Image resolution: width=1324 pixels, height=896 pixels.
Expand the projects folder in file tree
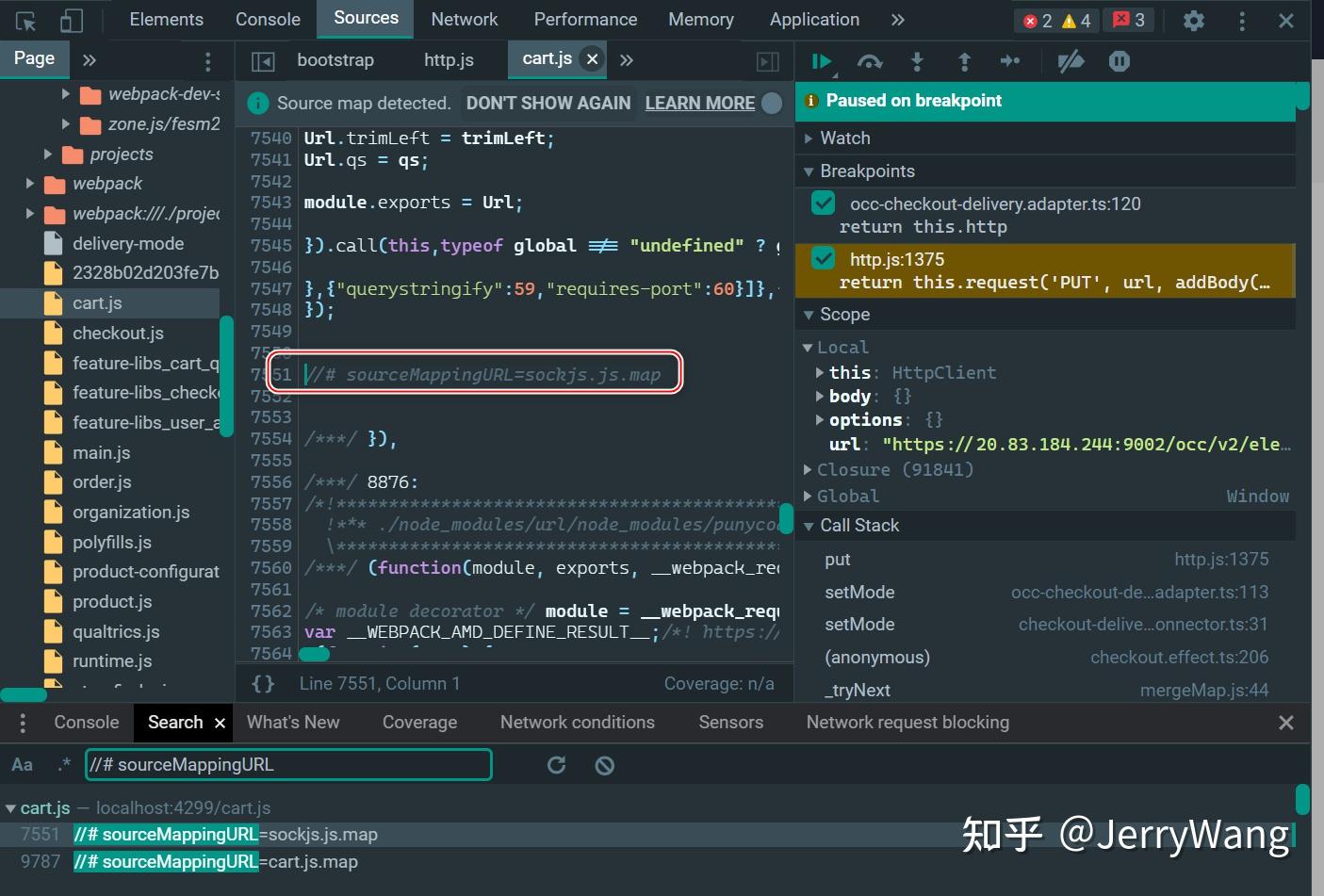pos(48,154)
